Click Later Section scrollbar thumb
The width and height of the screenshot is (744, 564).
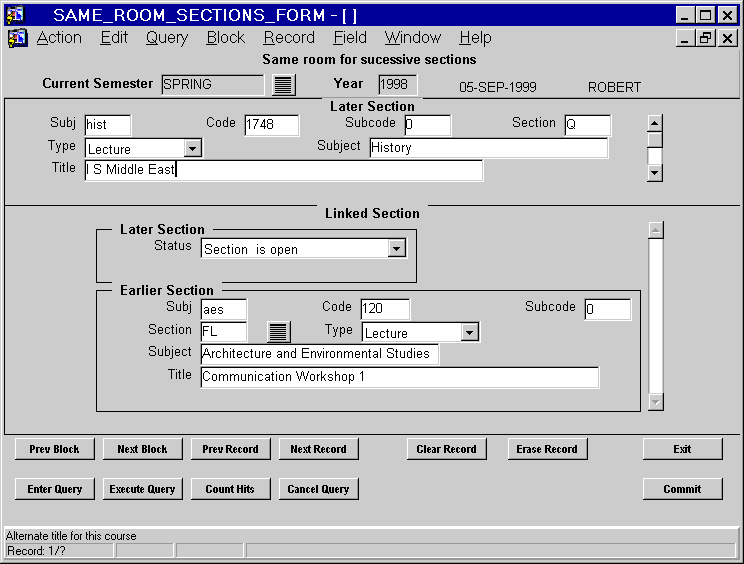coord(655,140)
